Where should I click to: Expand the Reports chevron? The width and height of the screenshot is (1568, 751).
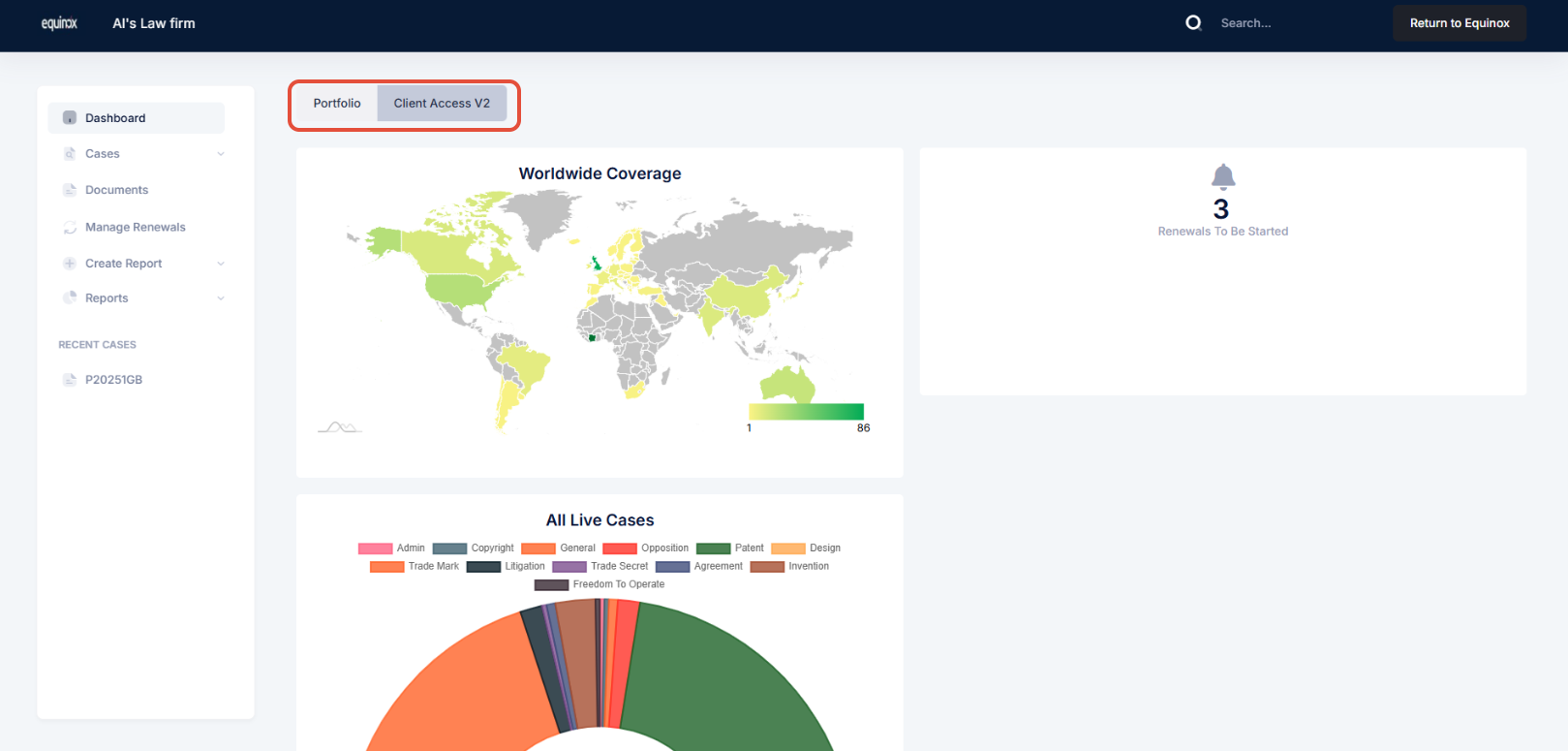(221, 298)
